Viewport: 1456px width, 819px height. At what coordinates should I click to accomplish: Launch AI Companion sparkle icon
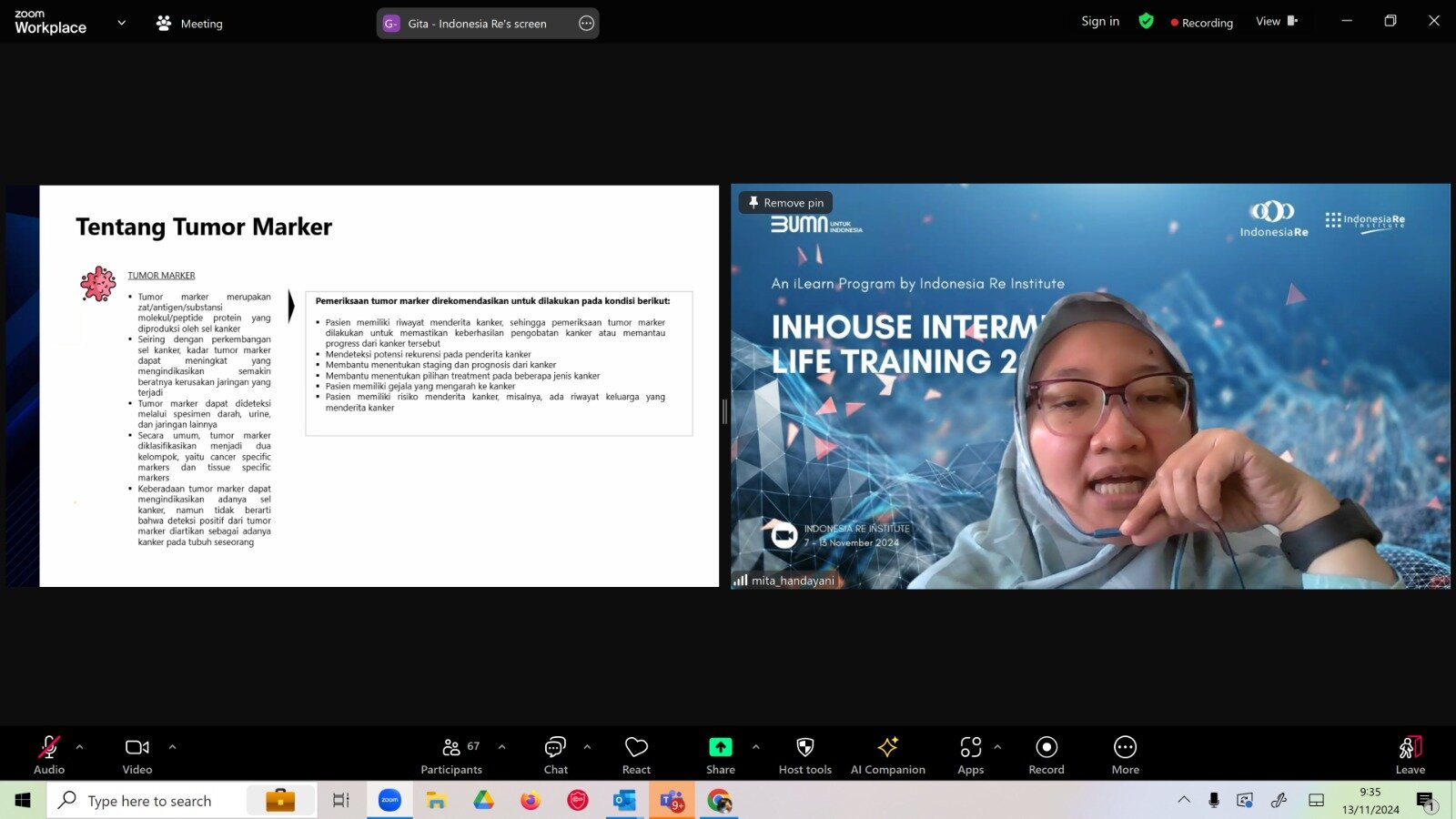(x=888, y=755)
